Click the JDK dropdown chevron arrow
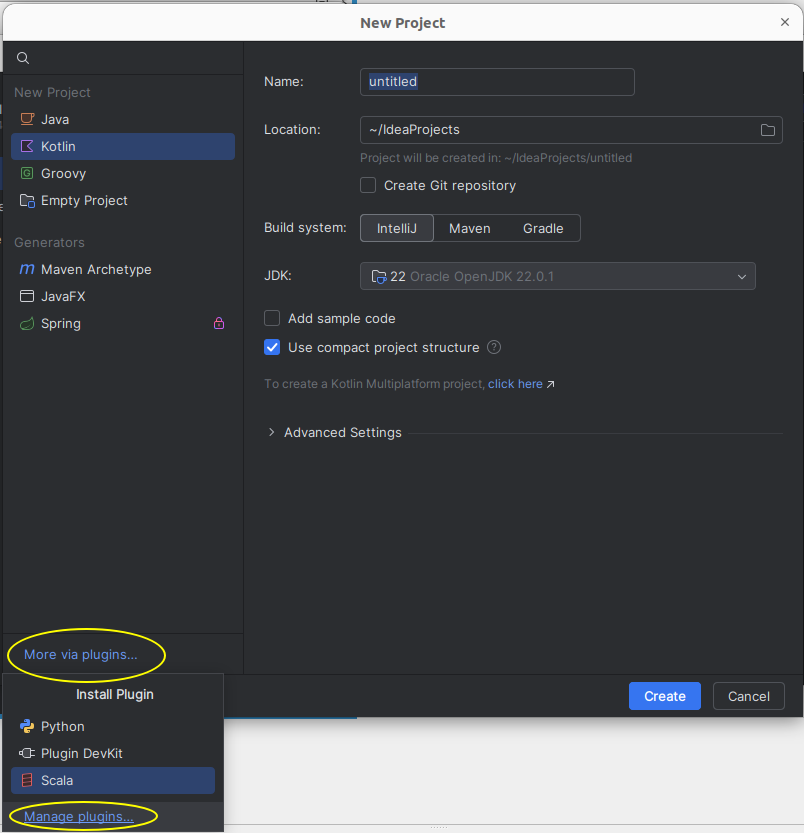The width and height of the screenshot is (804, 833). [x=742, y=277]
